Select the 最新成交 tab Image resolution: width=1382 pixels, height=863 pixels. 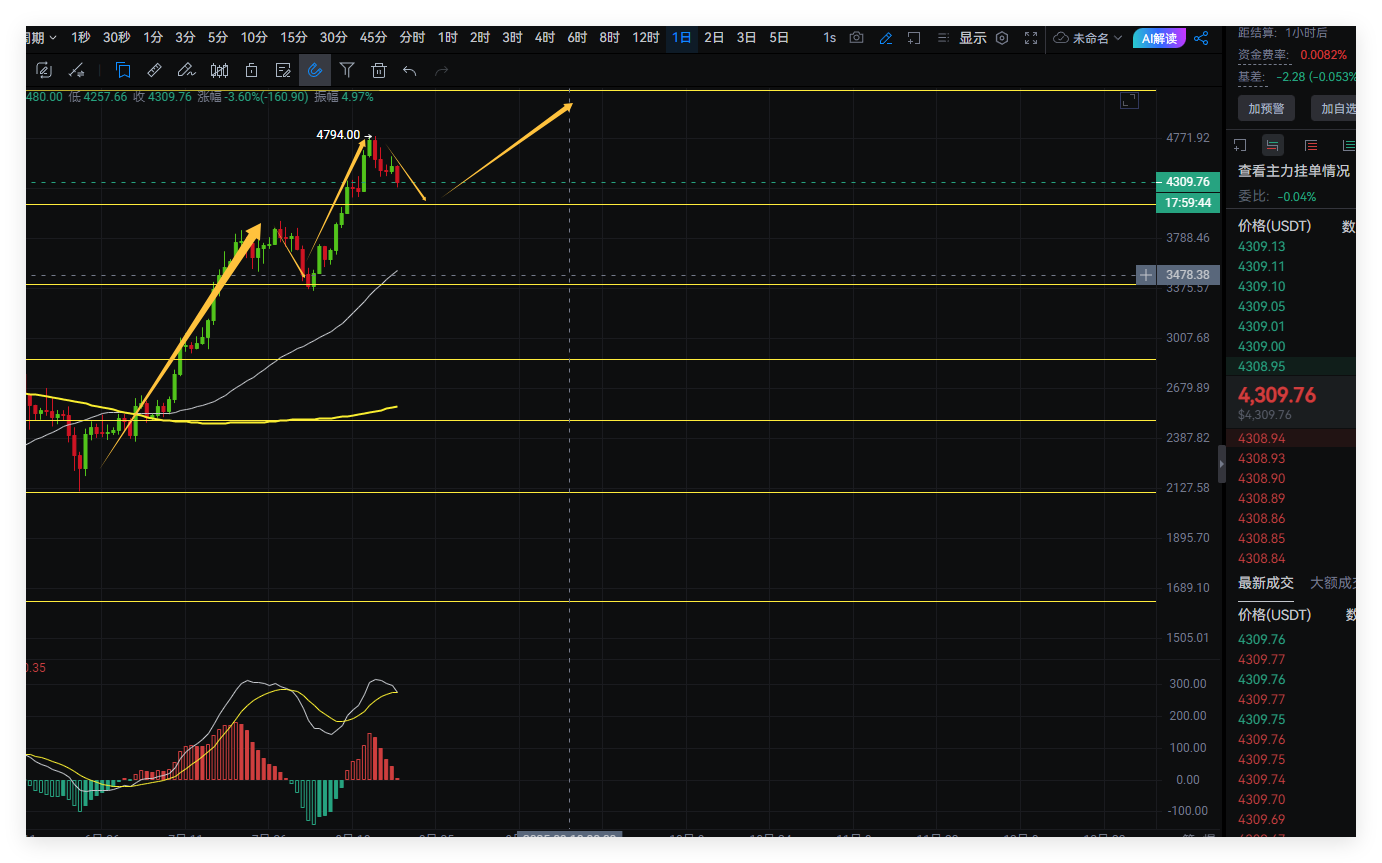click(x=1266, y=583)
